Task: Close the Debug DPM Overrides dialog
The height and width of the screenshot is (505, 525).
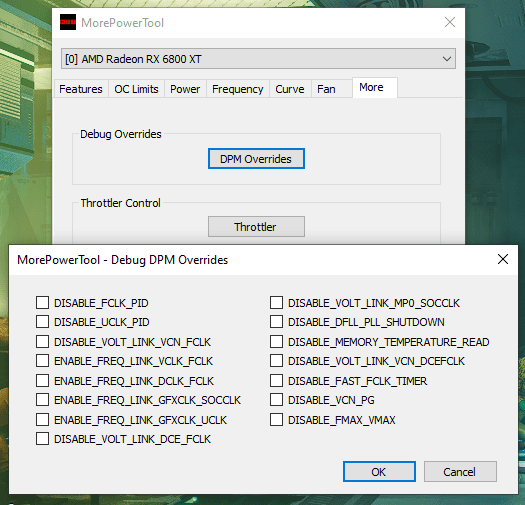Action: coord(503,259)
